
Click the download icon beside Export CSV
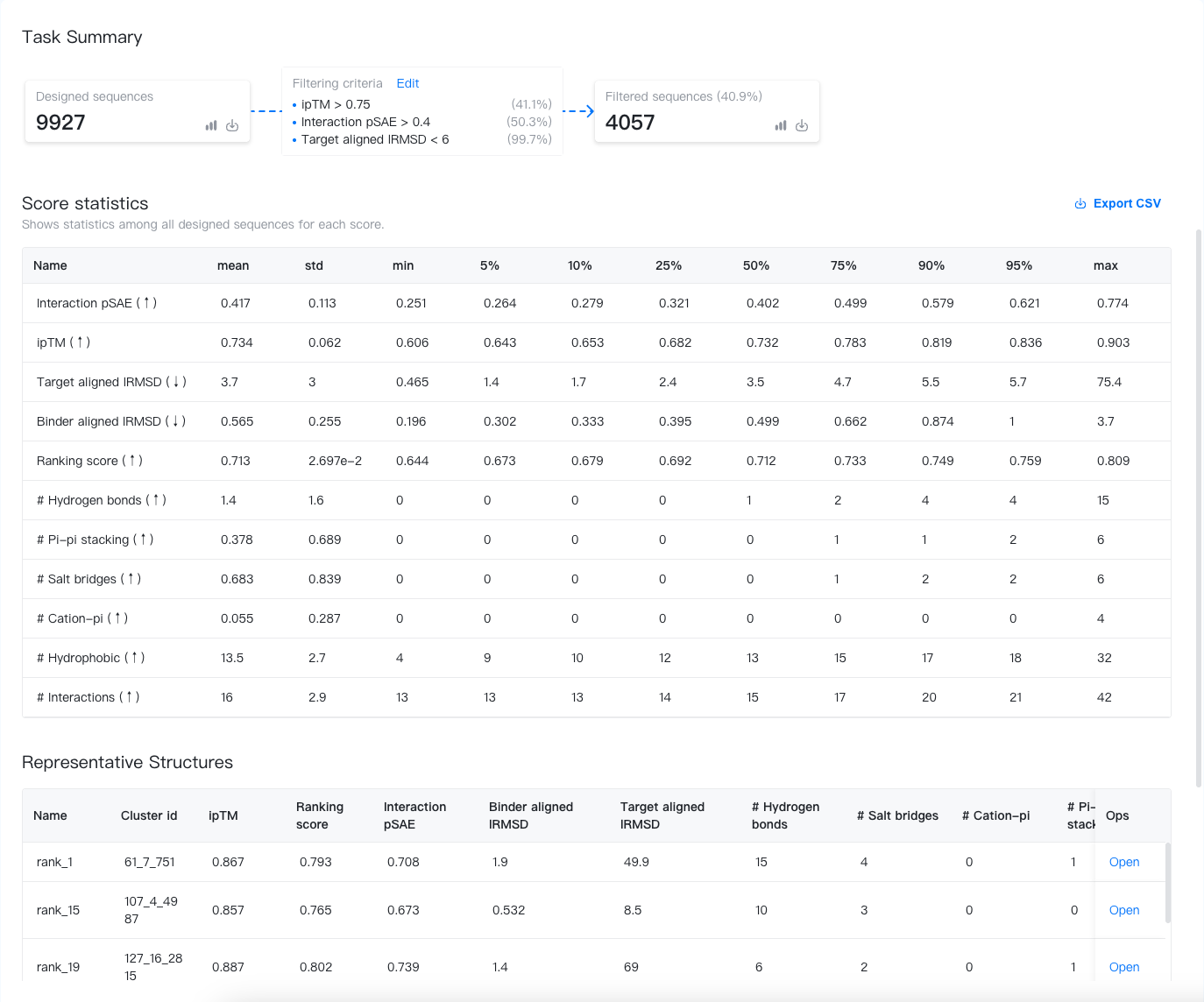pyautogui.click(x=1080, y=203)
